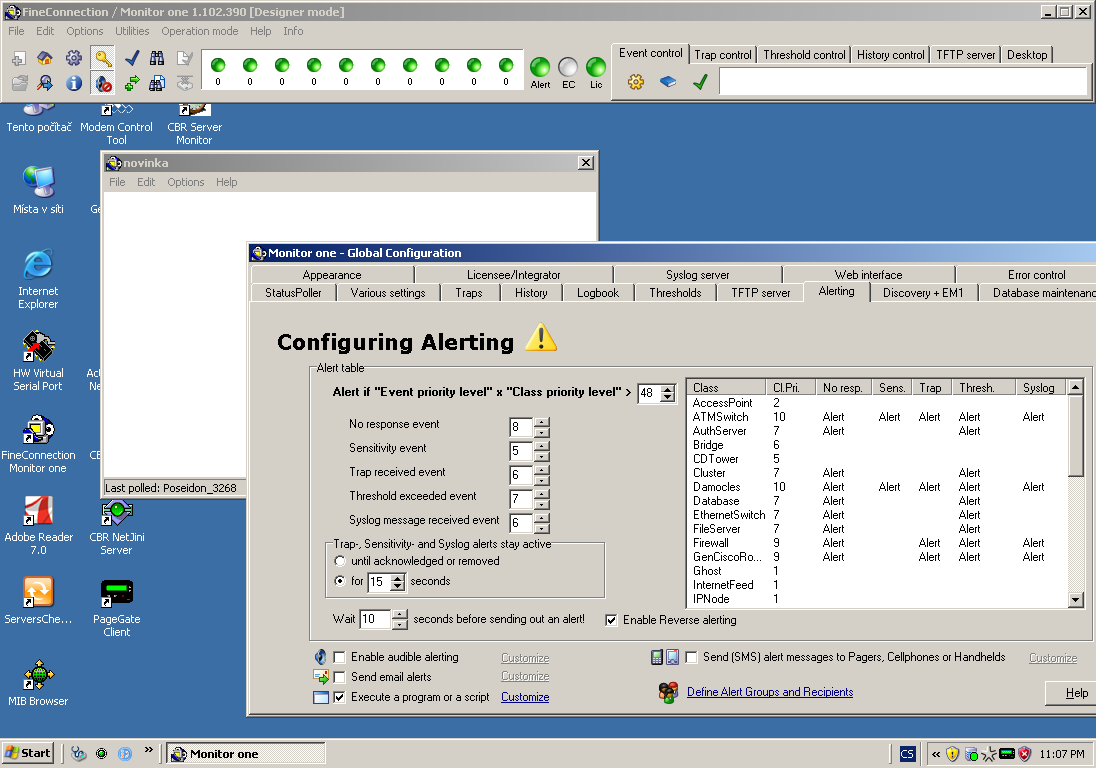Viewport: 1096px width, 768px height.
Task: Close the novinka window
Action: 586,163
